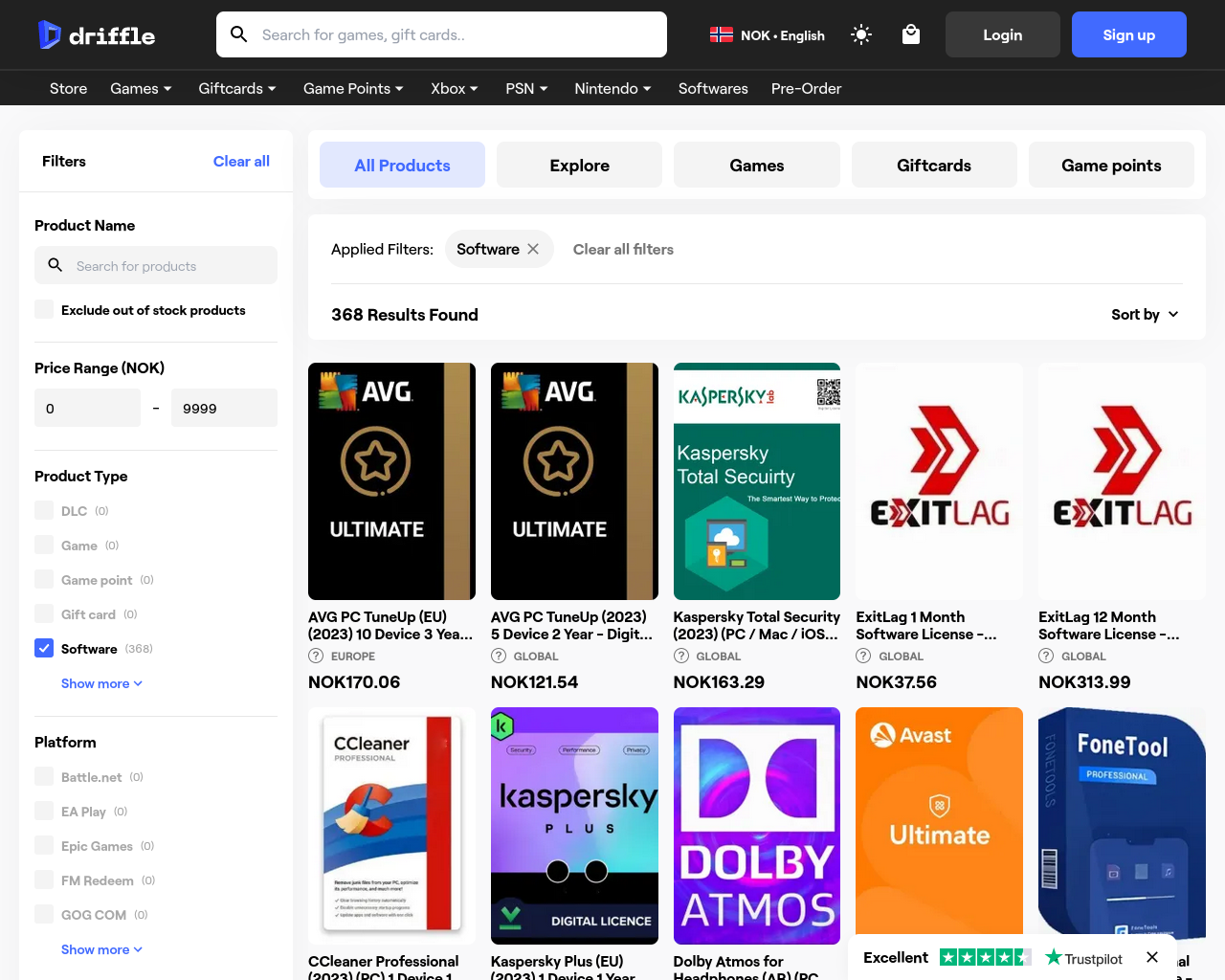Viewport: 1225px width, 980px height.
Task: Open the Kaspersky Plus product image
Action: point(574,826)
